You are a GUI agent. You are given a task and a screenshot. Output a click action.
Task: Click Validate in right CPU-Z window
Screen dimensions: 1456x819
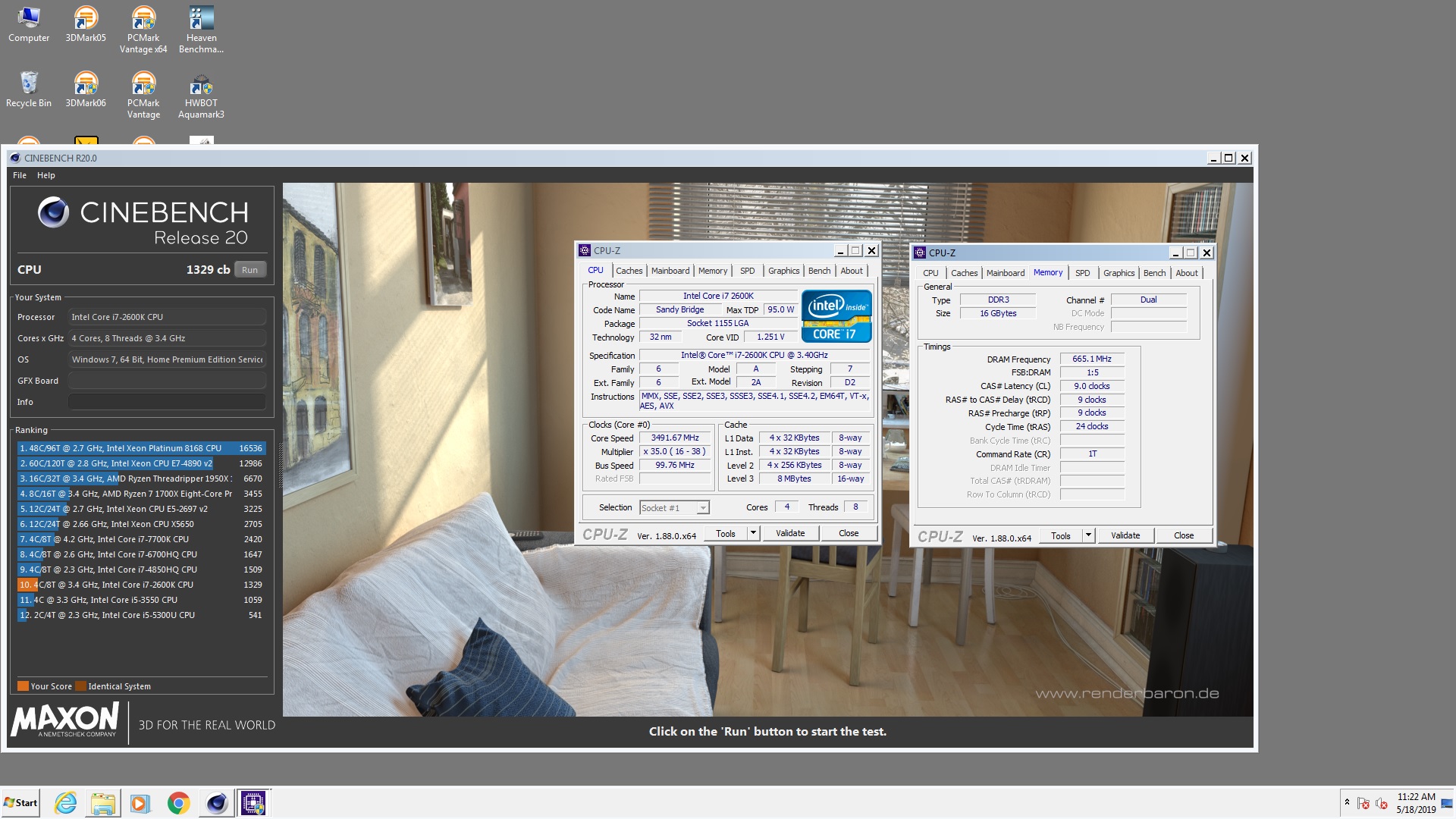click(1125, 535)
